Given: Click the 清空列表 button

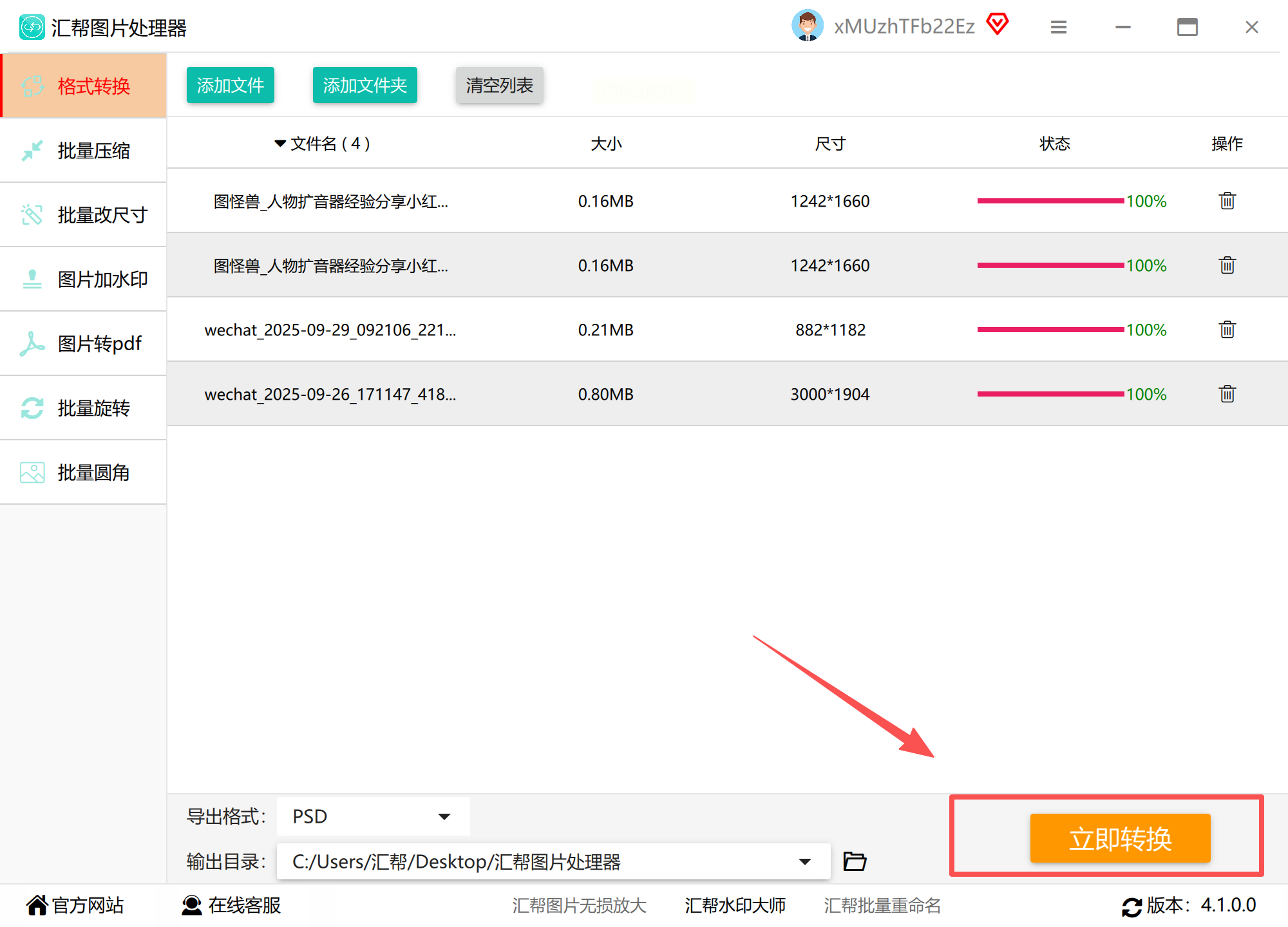Looking at the screenshot, I should pos(499,85).
